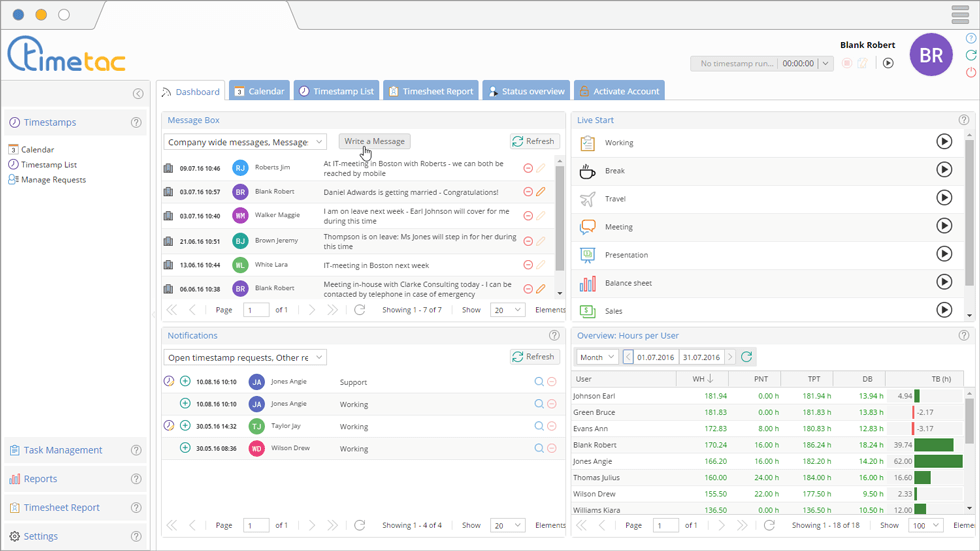Image resolution: width=980 pixels, height=551 pixels.
Task: Open magnifier details for Wilson Drew notification
Action: tap(539, 448)
